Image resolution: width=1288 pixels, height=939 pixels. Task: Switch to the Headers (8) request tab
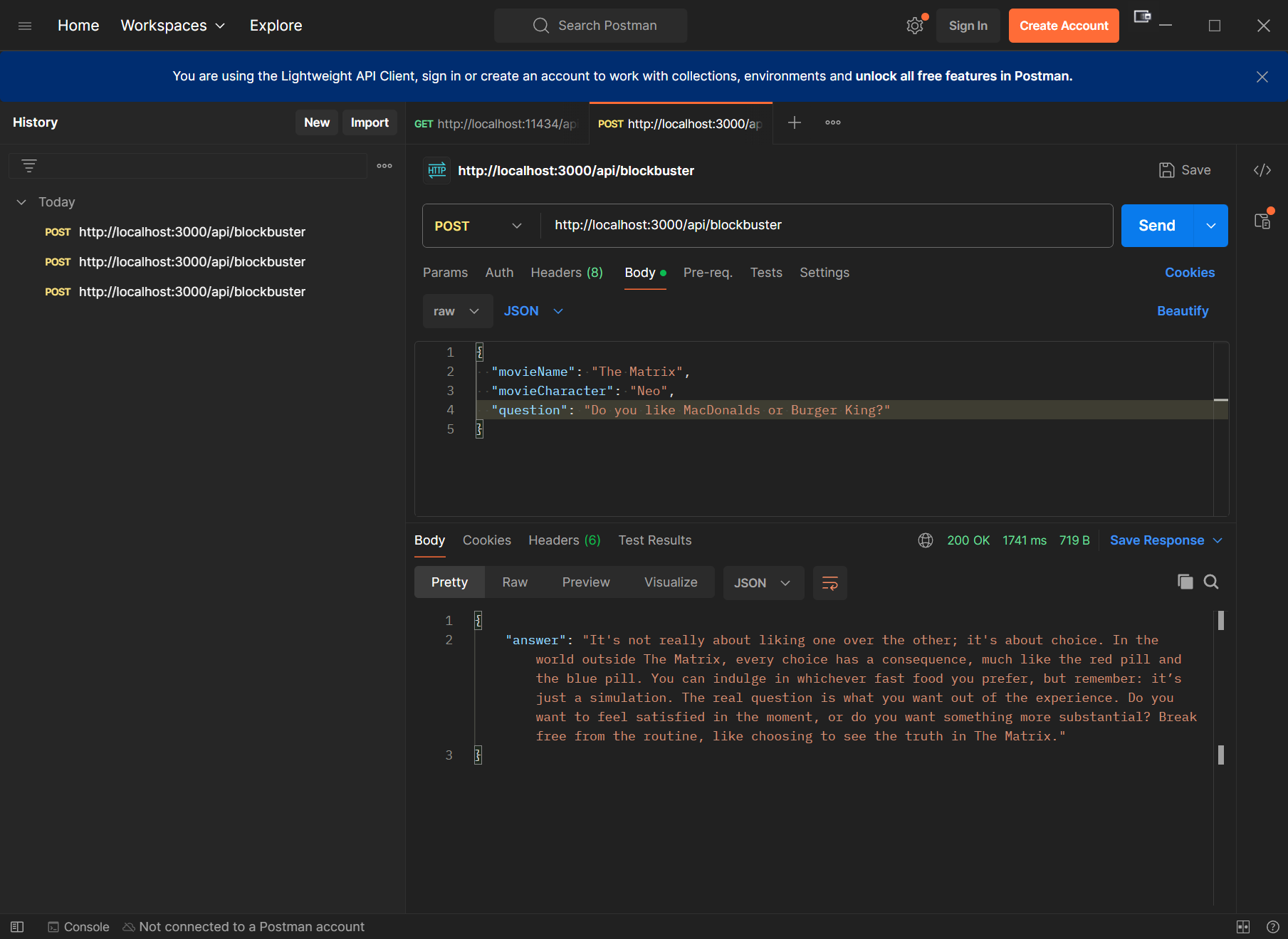click(566, 273)
